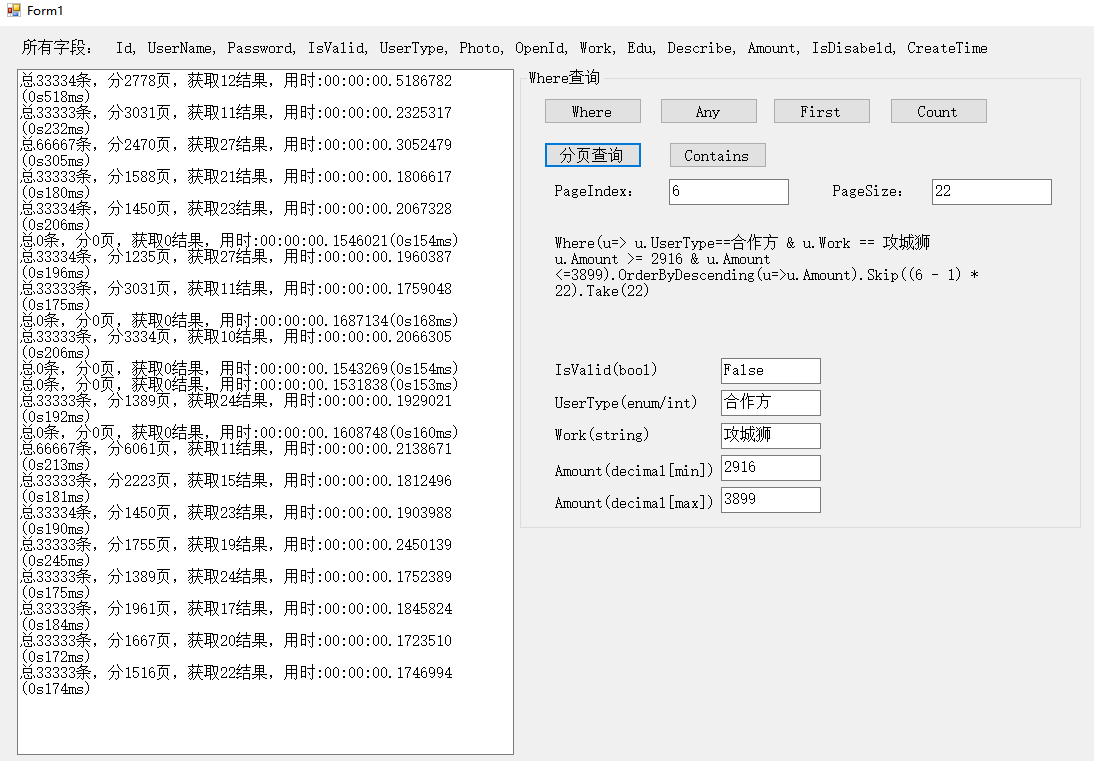The width and height of the screenshot is (1094, 761).
Task: Click the Form1 window icon in title bar
Action: coord(13,10)
